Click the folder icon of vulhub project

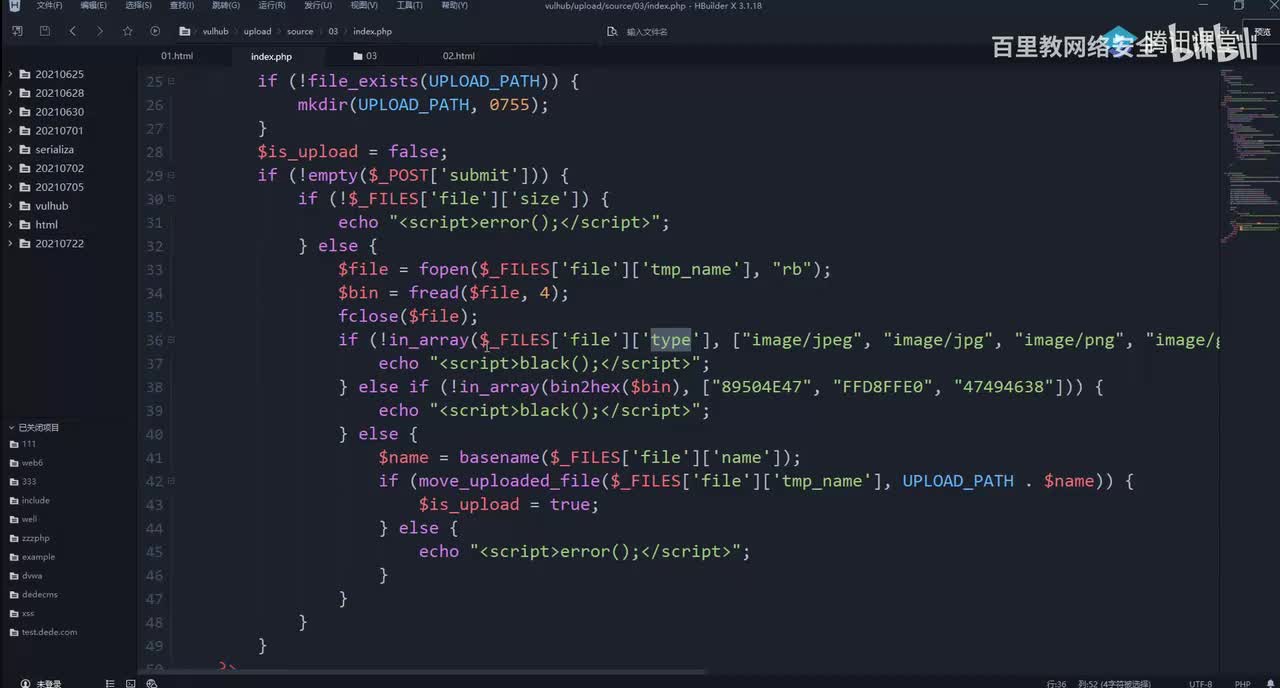pos(26,206)
